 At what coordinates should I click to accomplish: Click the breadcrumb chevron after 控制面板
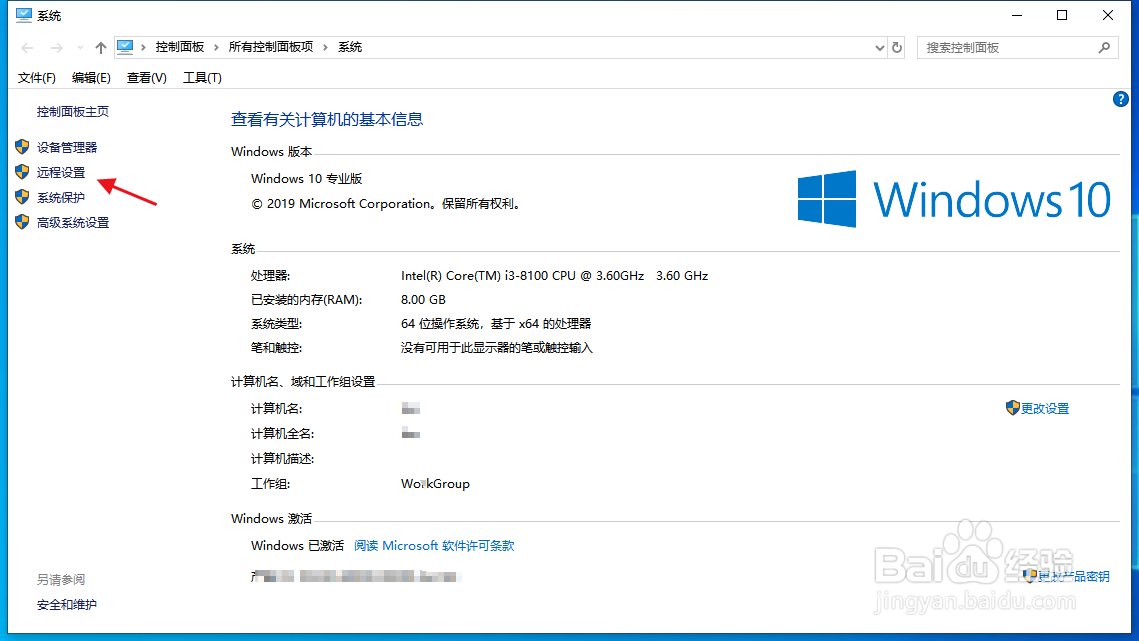click(216, 47)
